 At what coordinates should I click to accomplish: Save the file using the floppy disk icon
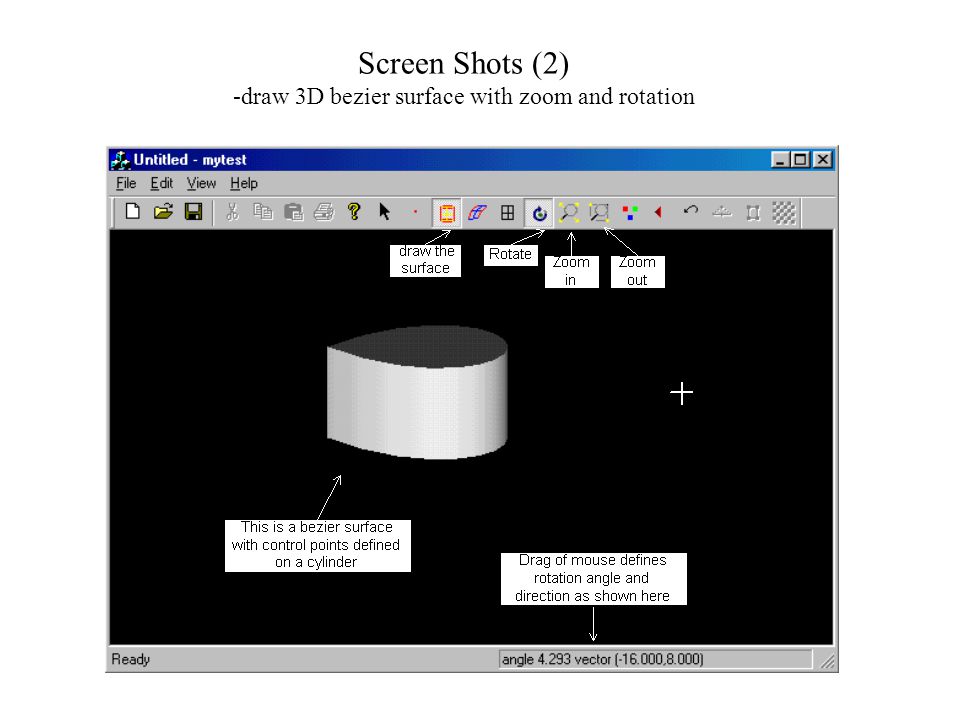193,212
